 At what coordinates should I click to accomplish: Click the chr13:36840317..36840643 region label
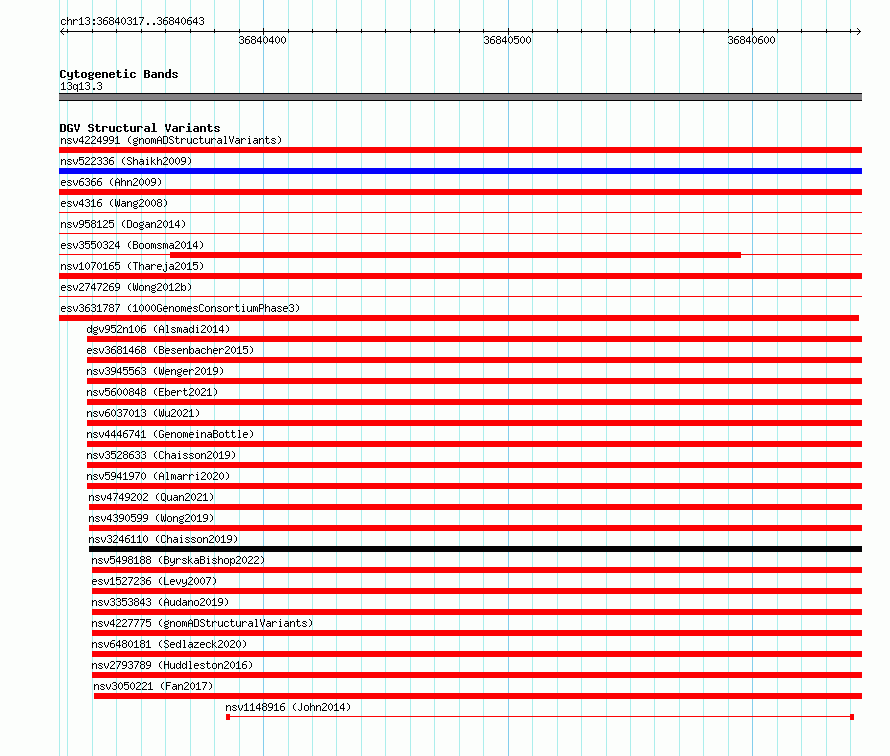132,21
